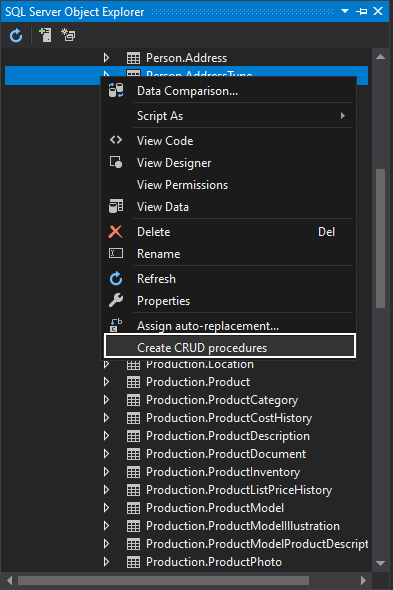Click the Data Comparison menu icon

click(116, 91)
